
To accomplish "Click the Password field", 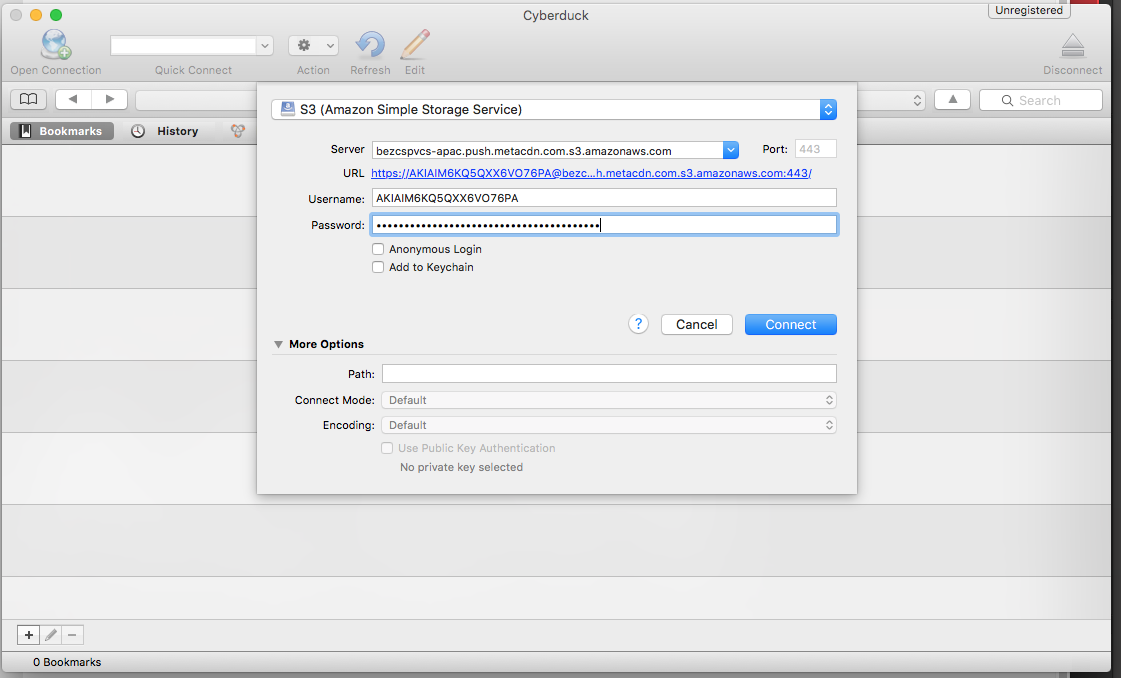I will (x=604, y=225).
